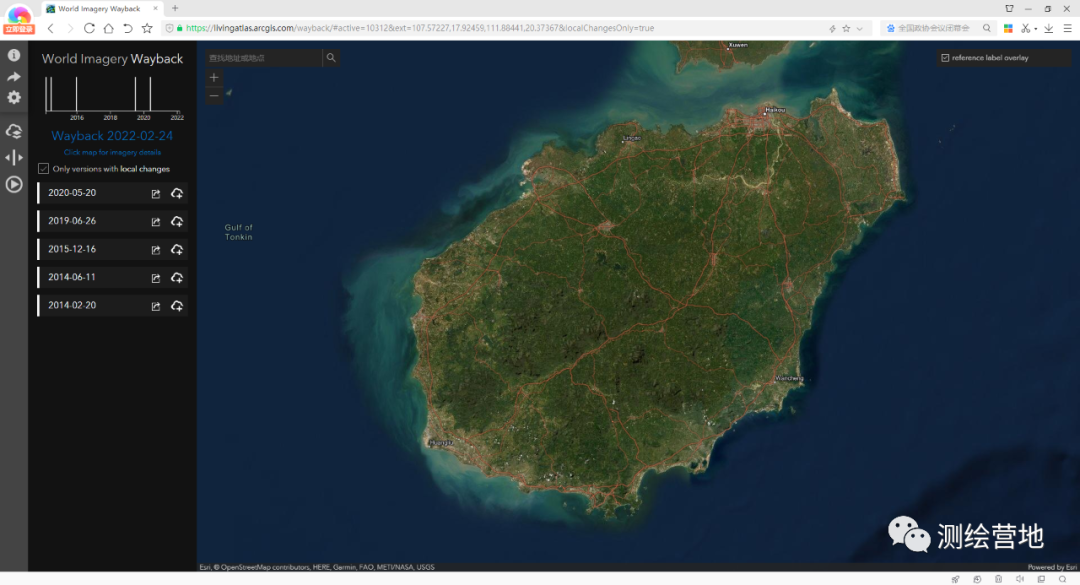The width and height of the screenshot is (1080, 585).
Task: Add 2014-02-20 release to web map
Action: point(177,306)
